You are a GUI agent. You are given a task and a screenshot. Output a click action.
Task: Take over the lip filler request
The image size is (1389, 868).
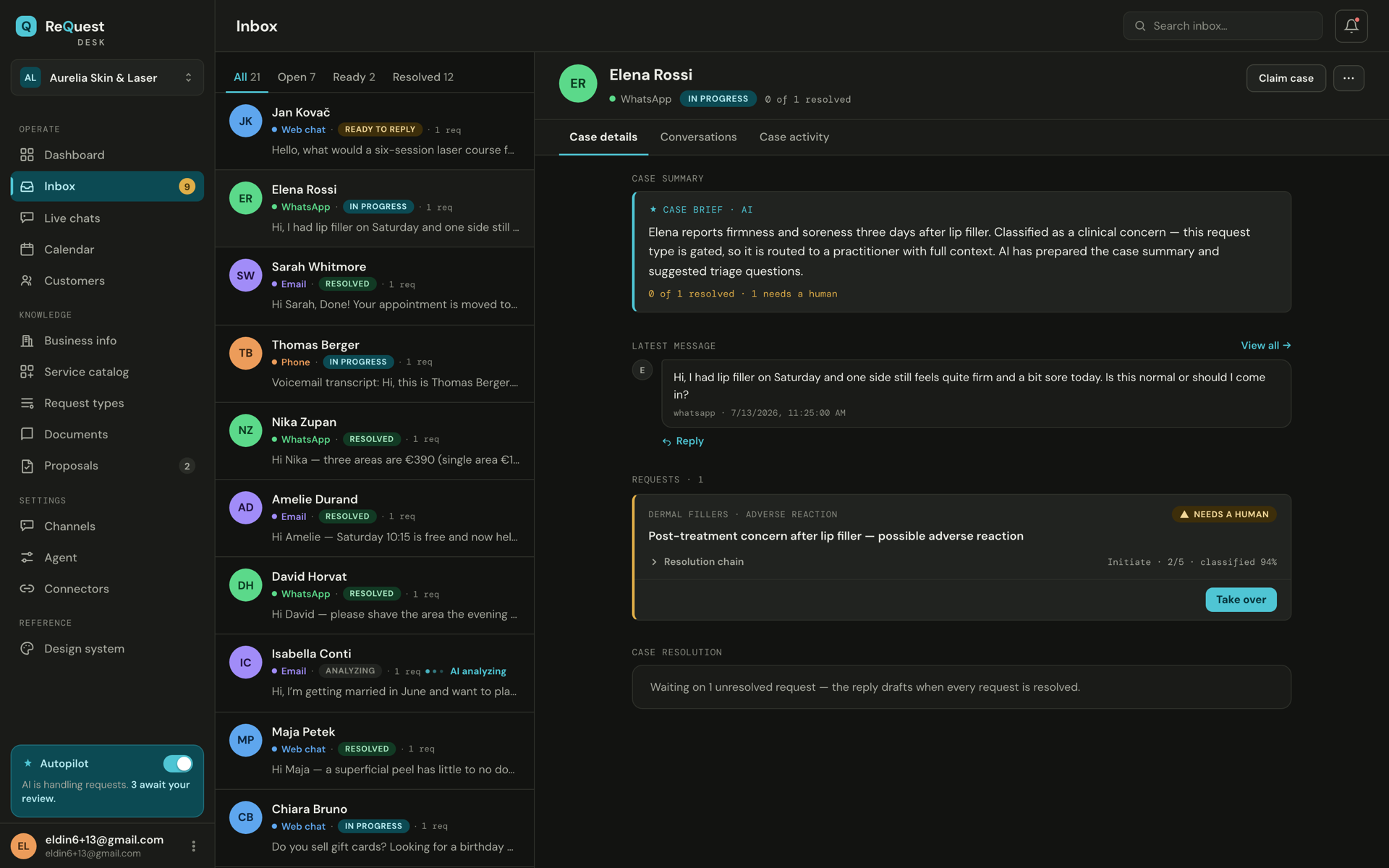coord(1241,600)
